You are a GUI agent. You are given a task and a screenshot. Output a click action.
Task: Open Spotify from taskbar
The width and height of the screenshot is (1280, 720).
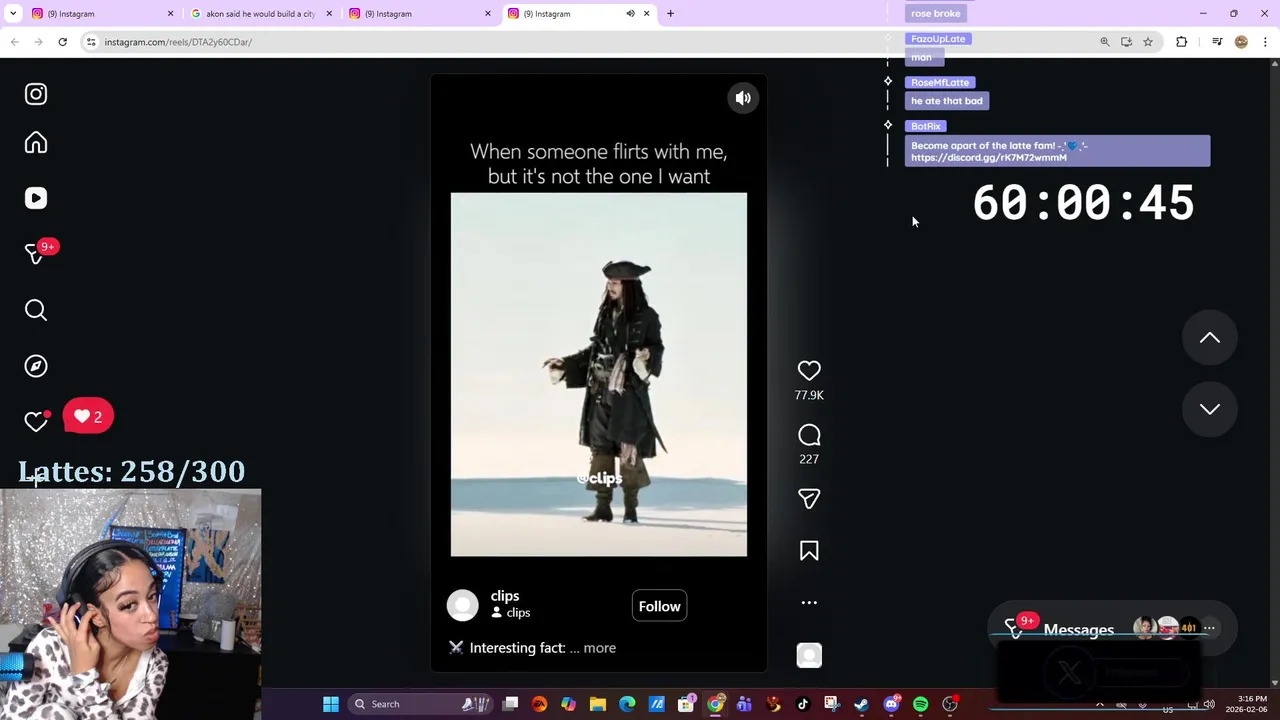pyautogui.click(x=920, y=704)
